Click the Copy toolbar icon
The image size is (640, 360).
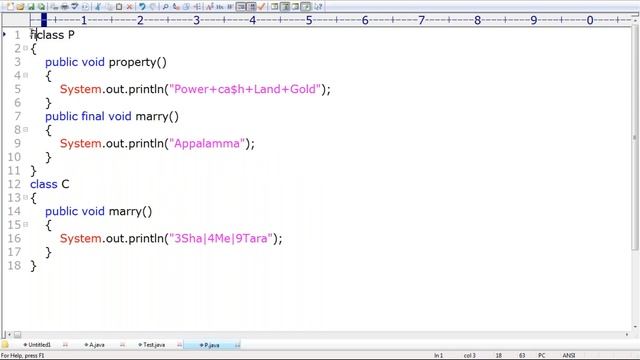tap(108, 7)
